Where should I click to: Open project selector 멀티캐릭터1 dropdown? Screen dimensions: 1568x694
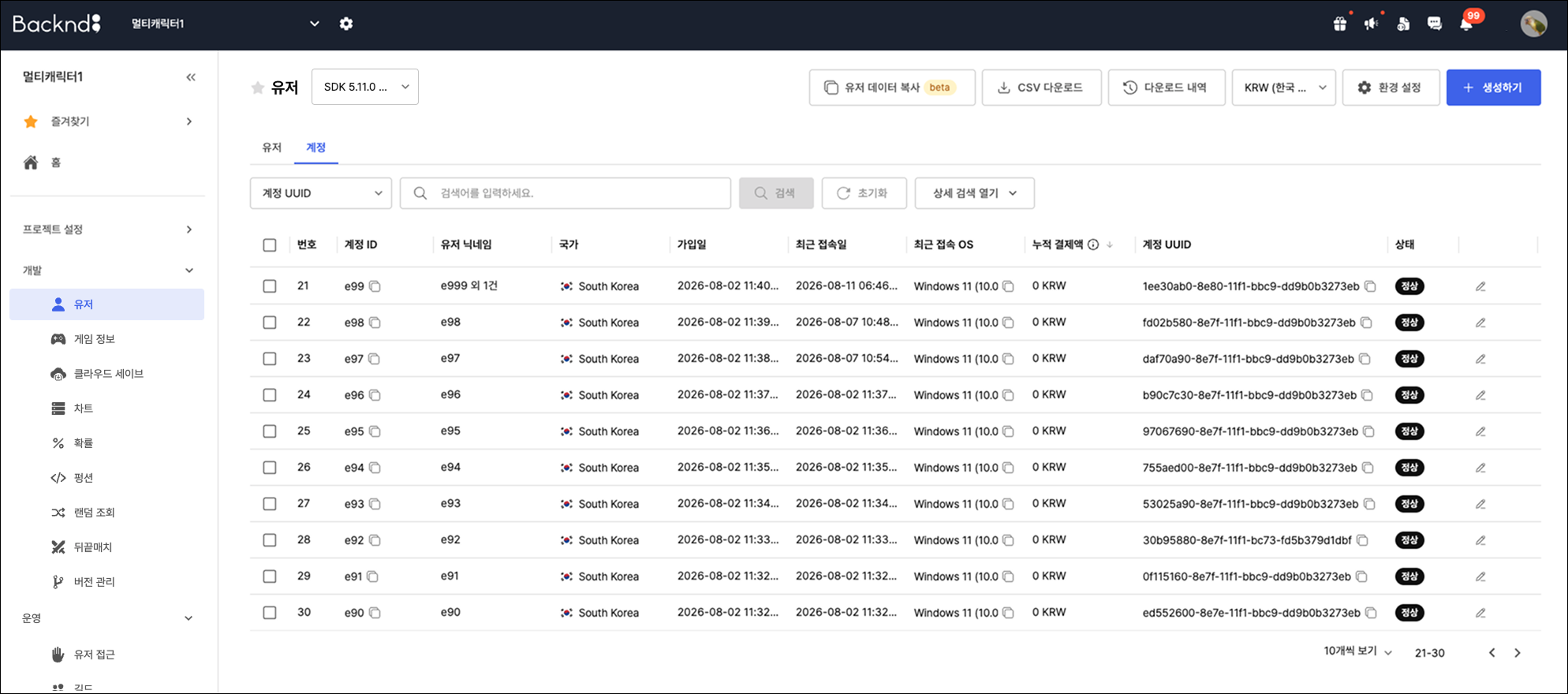tap(225, 24)
